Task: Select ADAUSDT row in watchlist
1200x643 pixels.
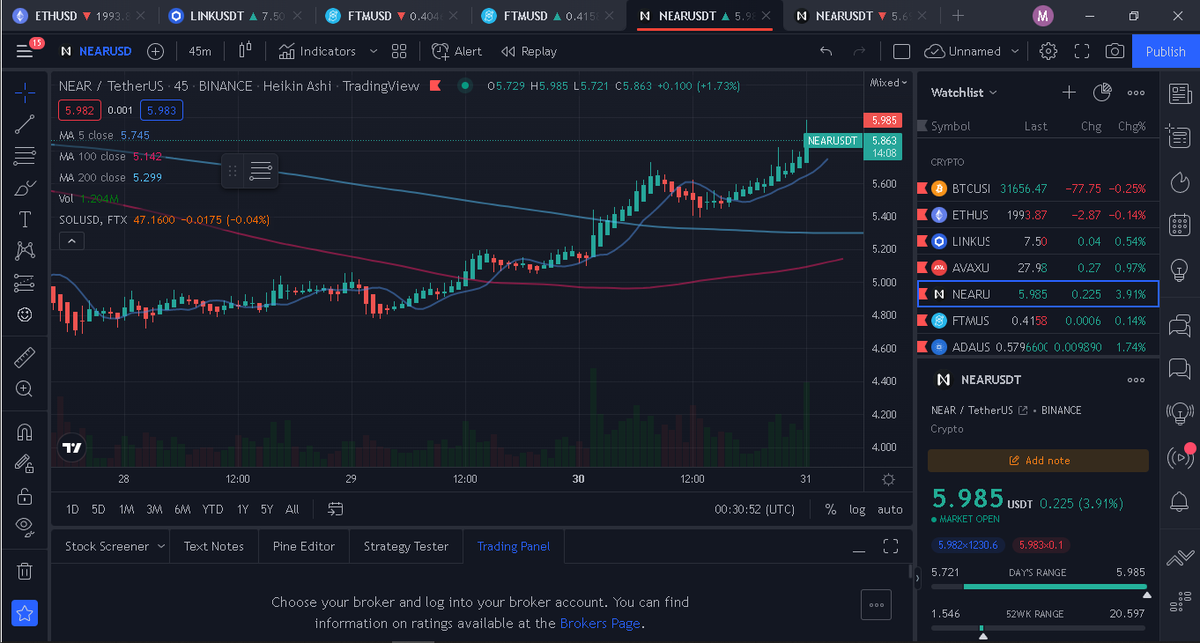Action: [x=1038, y=347]
